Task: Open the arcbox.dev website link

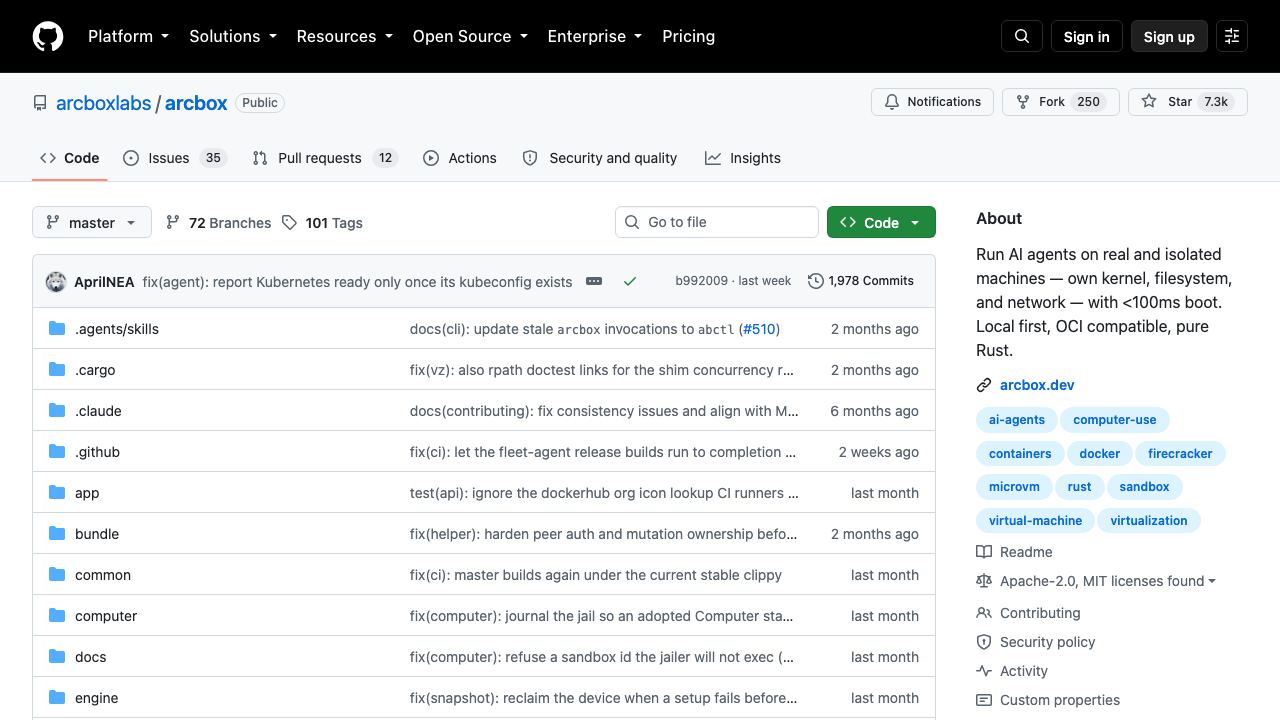Action: coord(1037,385)
